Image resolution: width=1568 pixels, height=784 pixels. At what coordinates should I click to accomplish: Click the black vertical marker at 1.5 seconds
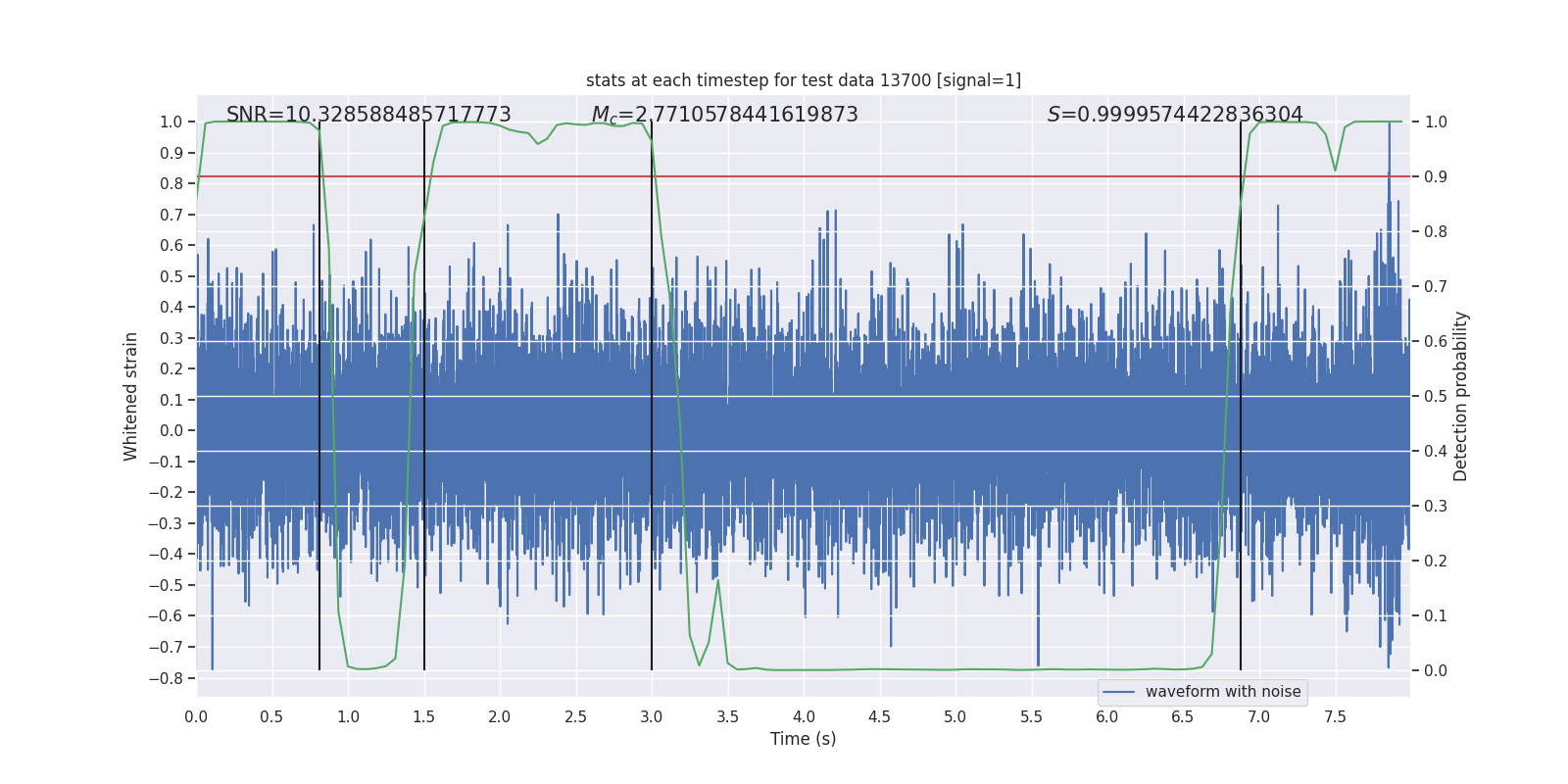424,396
